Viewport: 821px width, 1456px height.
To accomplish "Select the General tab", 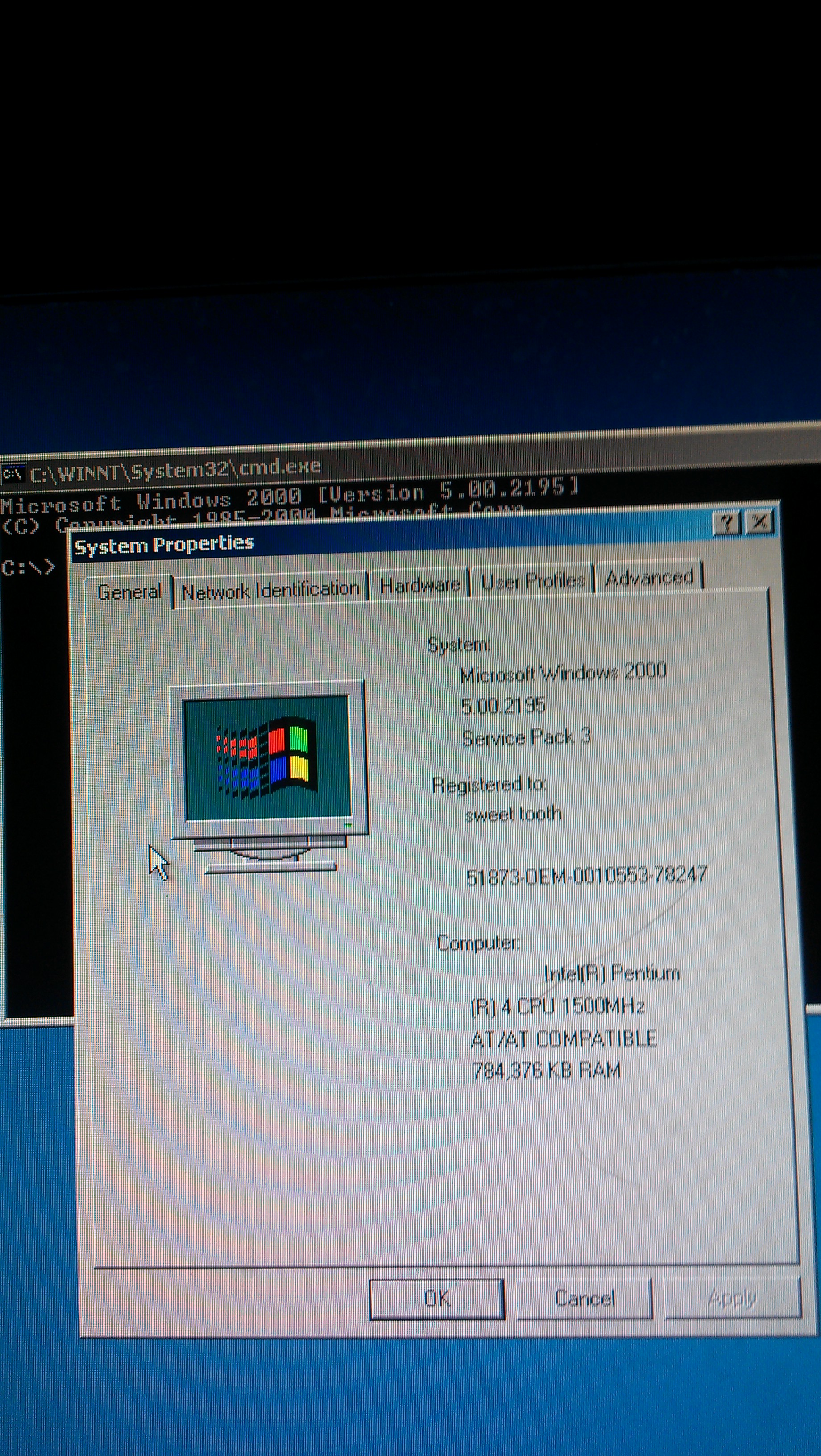I will (129, 592).
